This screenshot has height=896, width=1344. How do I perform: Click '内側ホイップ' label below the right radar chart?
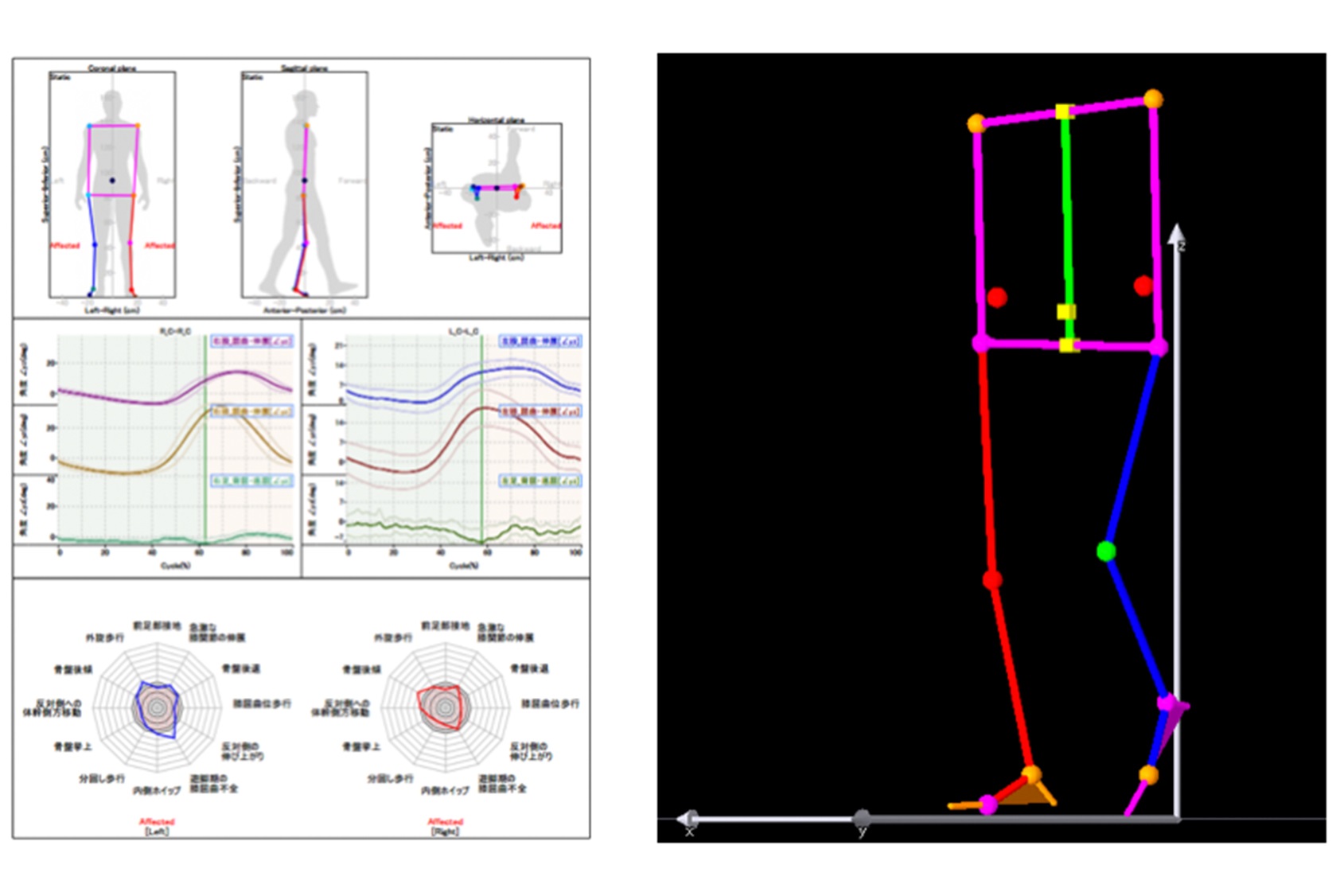point(445,791)
